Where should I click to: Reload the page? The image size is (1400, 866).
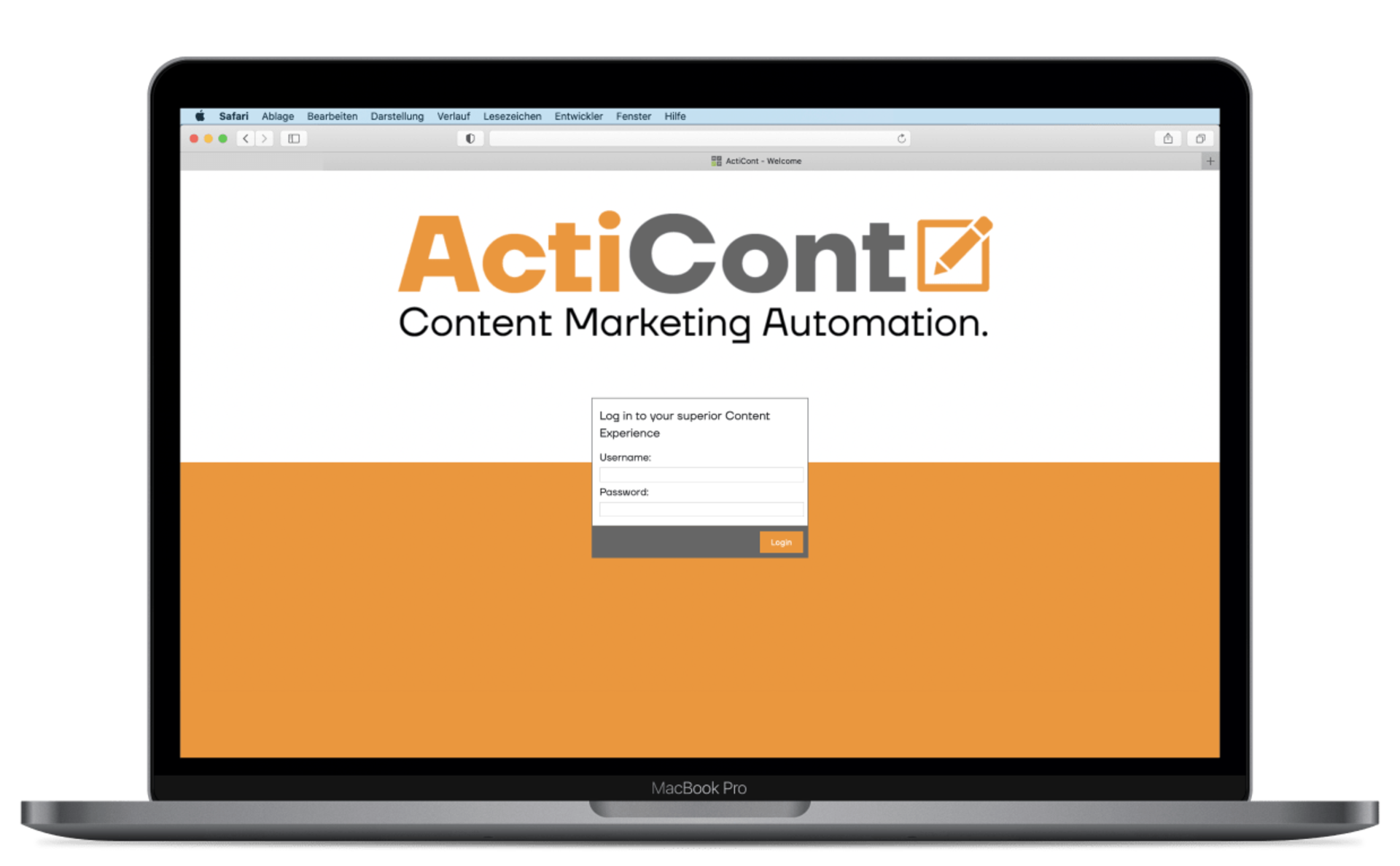[x=901, y=139]
